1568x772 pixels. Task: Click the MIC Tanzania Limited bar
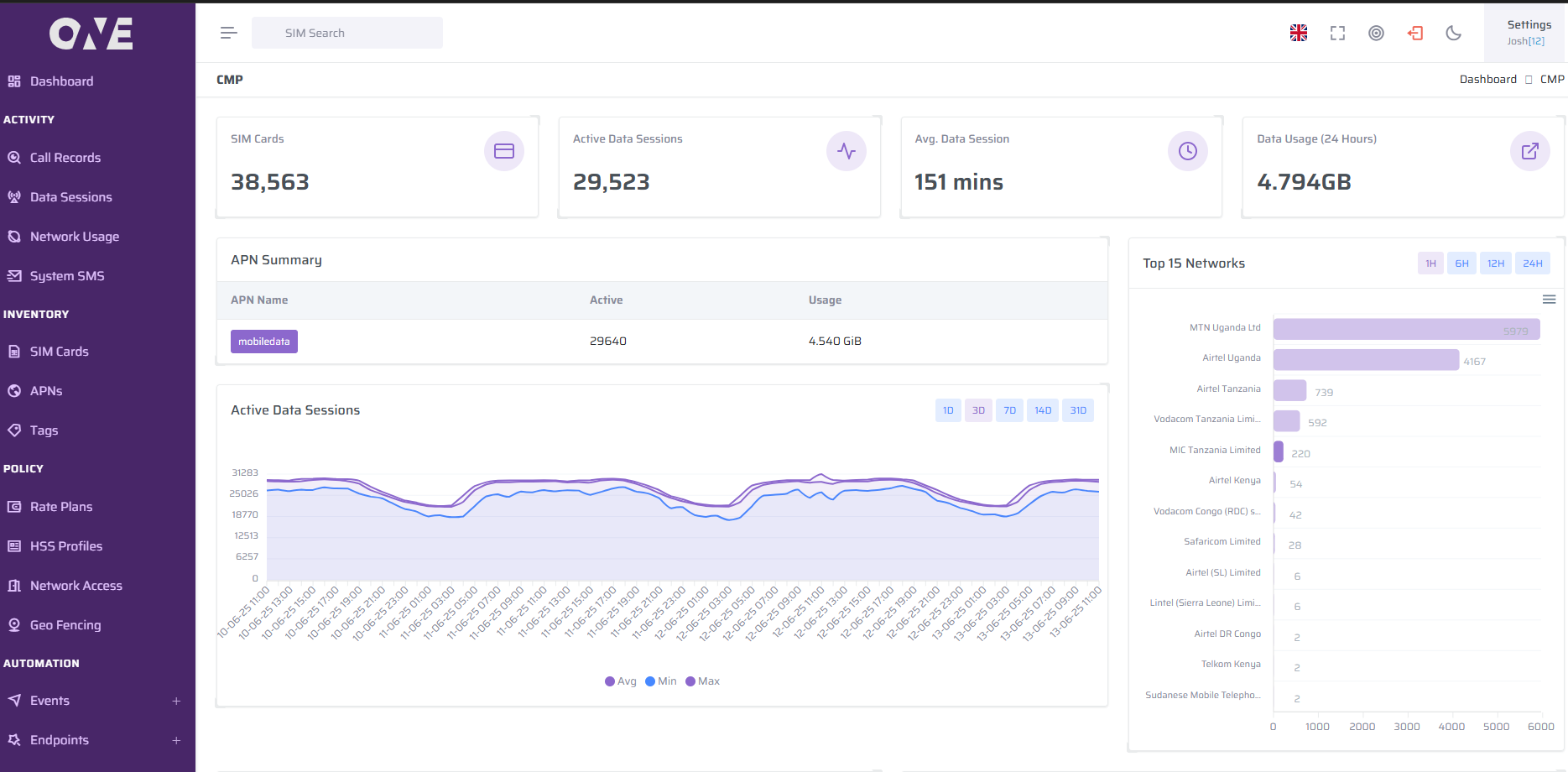click(x=1279, y=451)
